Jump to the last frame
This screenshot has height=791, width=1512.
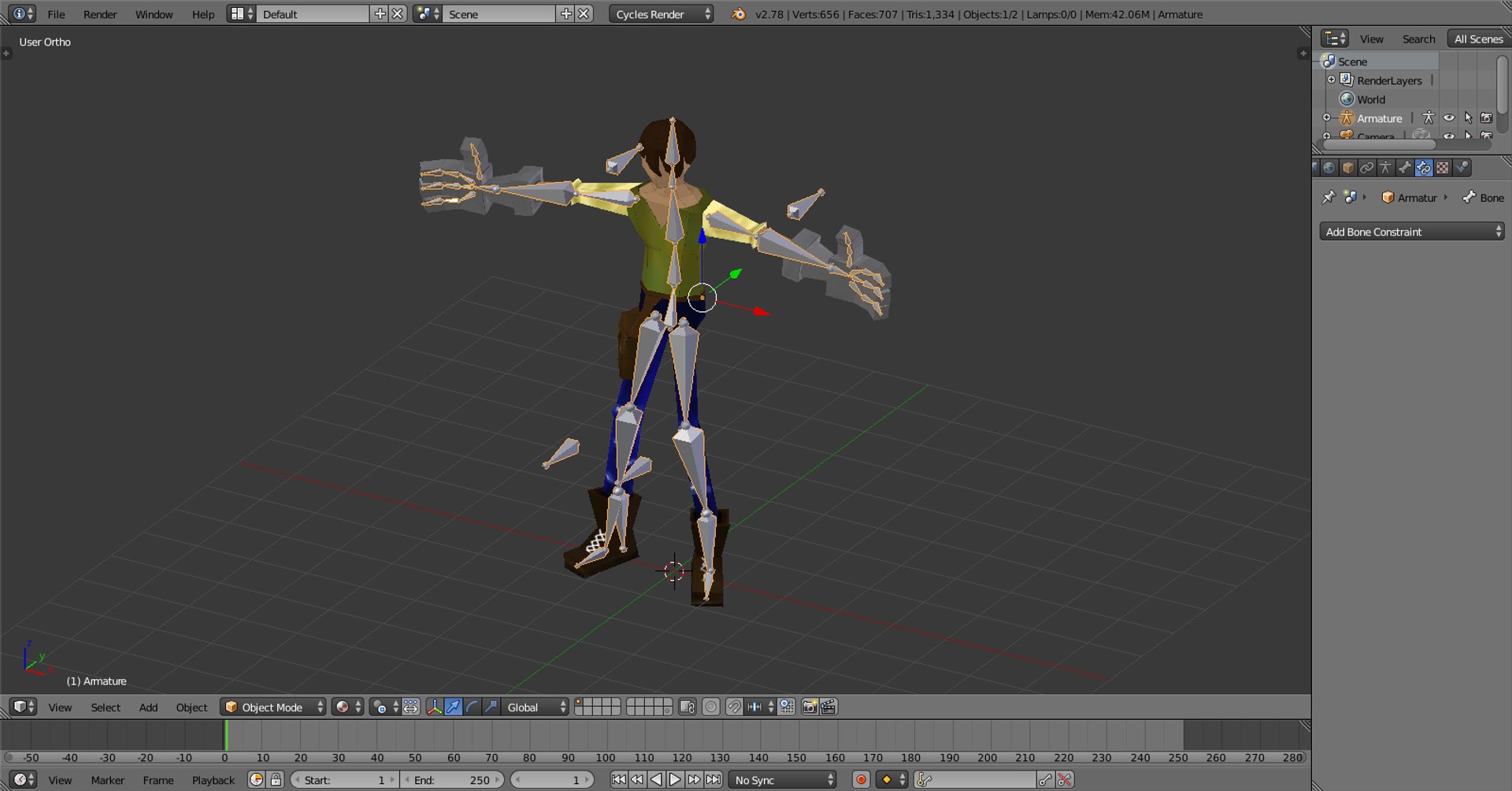coord(713,779)
